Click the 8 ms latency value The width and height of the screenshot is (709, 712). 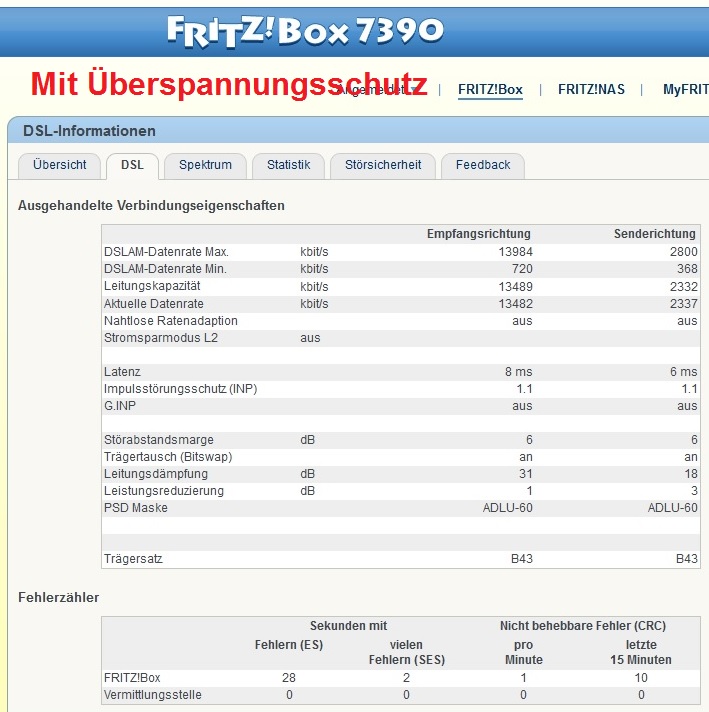click(x=519, y=372)
